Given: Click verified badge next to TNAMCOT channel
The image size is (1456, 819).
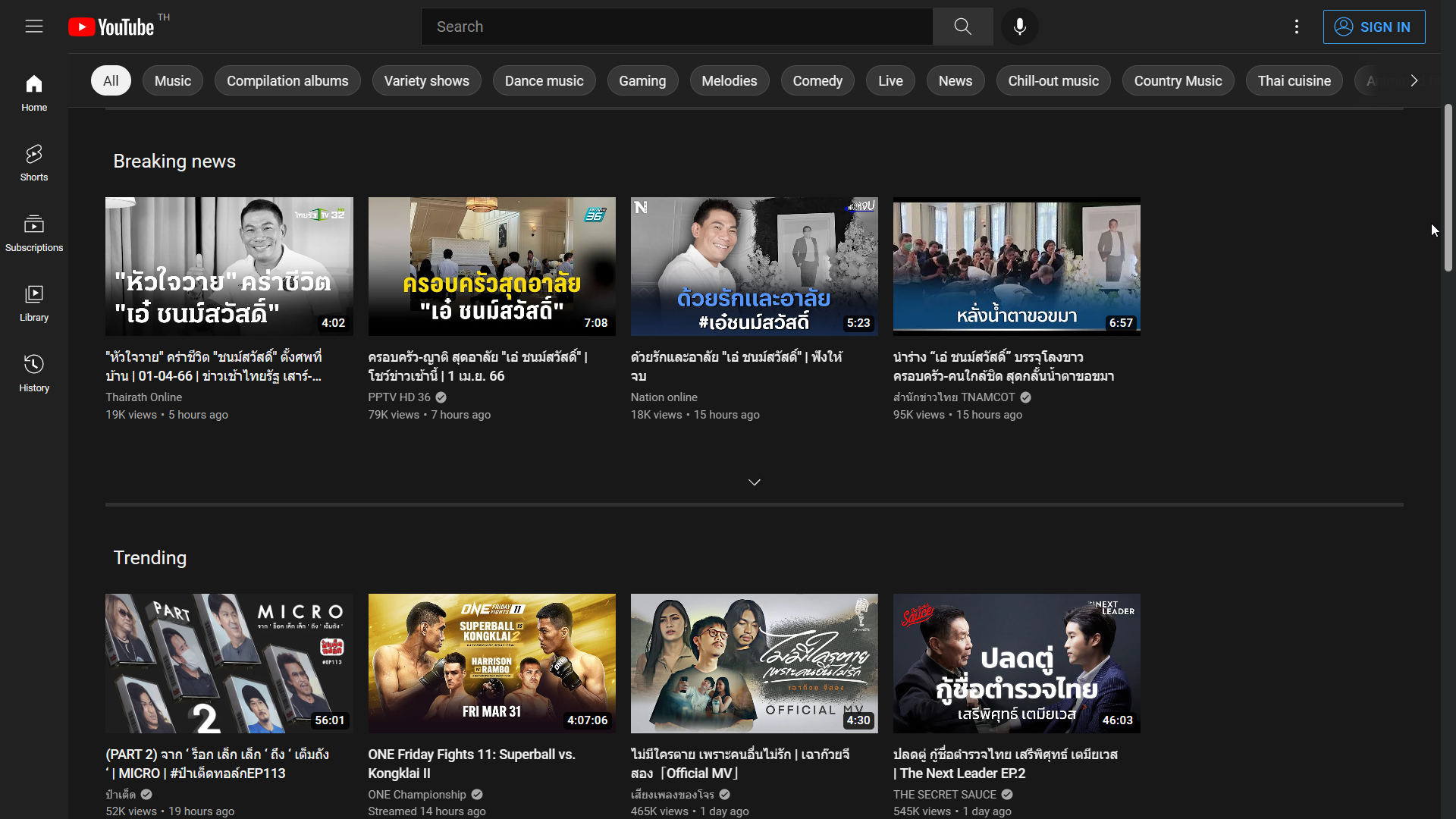Looking at the screenshot, I should pyautogui.click(x=1025, y=397).
